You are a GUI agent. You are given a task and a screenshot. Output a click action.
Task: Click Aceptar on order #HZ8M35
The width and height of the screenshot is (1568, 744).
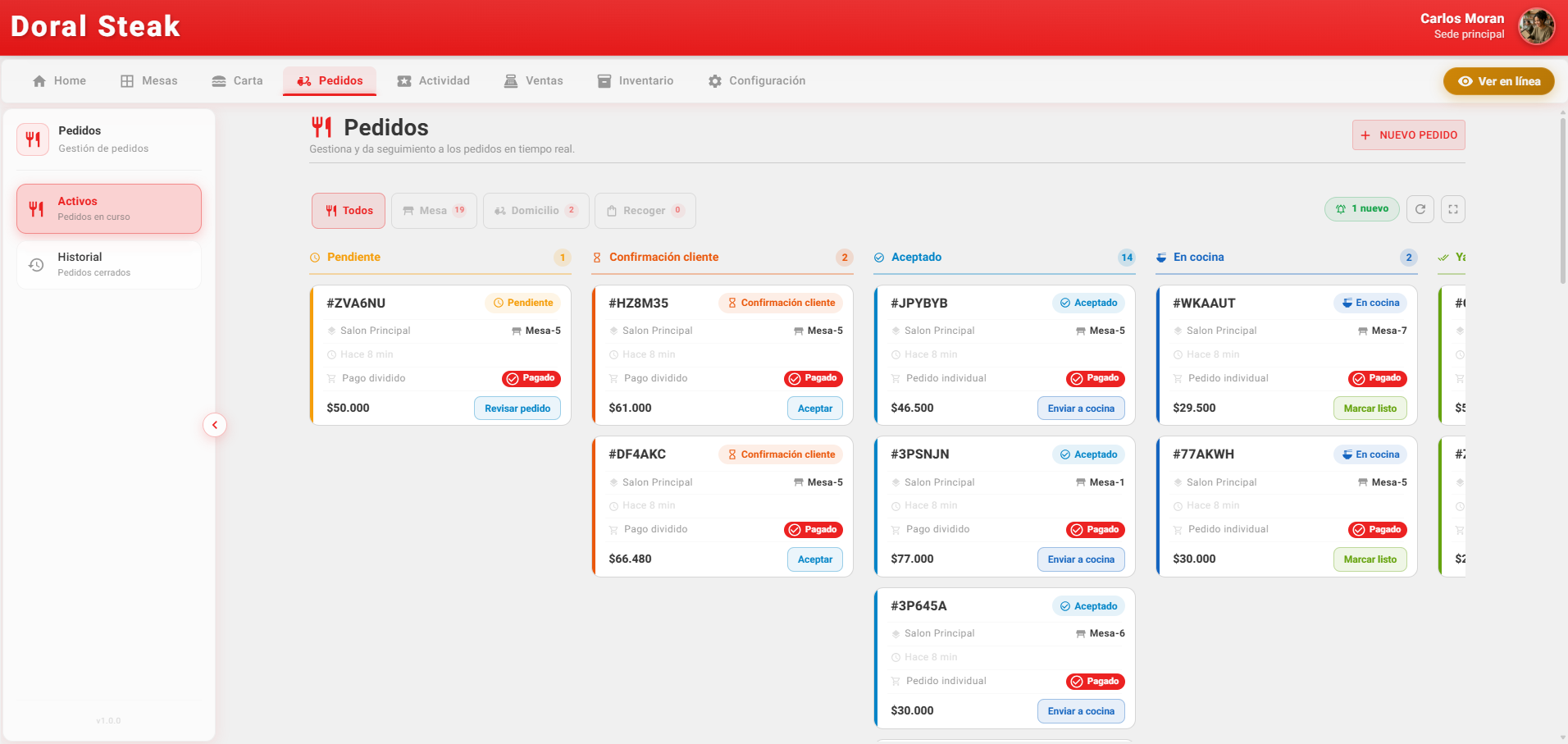pyautogui.click(x=815, y=409)
